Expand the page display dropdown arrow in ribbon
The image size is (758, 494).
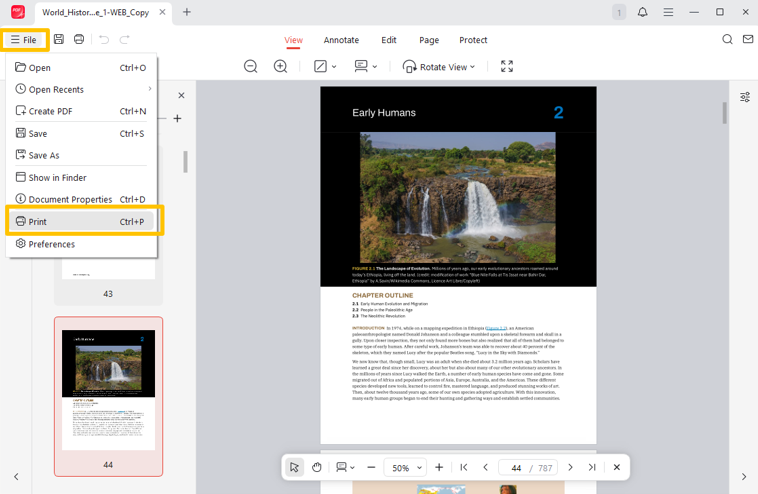click(x=375, y=67)
